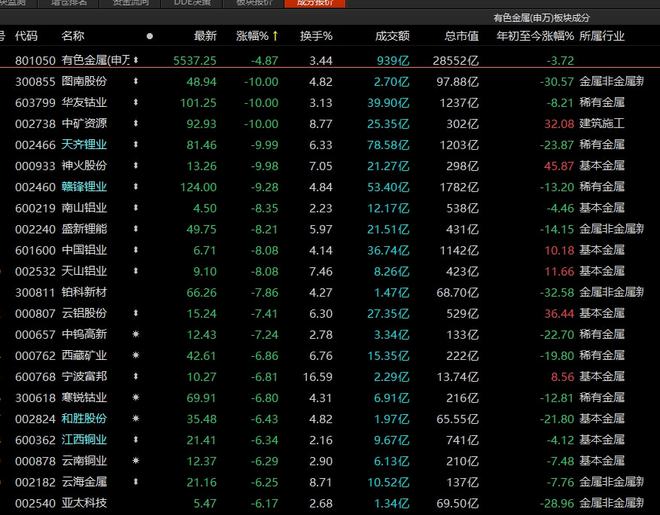Click the marker icon beside 南山铝业
660x515 pixels.
click(x=136, y=207)
